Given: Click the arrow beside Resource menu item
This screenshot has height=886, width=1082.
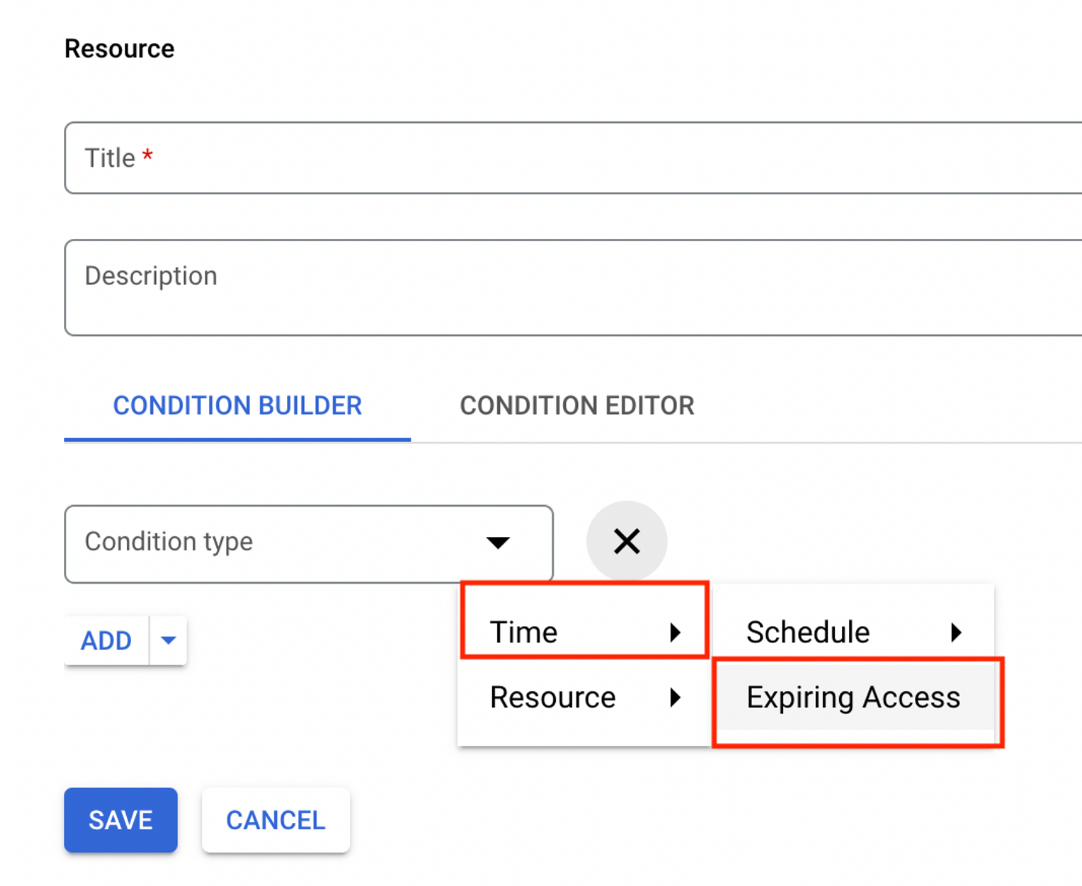Looking at the screenshot, I should click(675, 698).
